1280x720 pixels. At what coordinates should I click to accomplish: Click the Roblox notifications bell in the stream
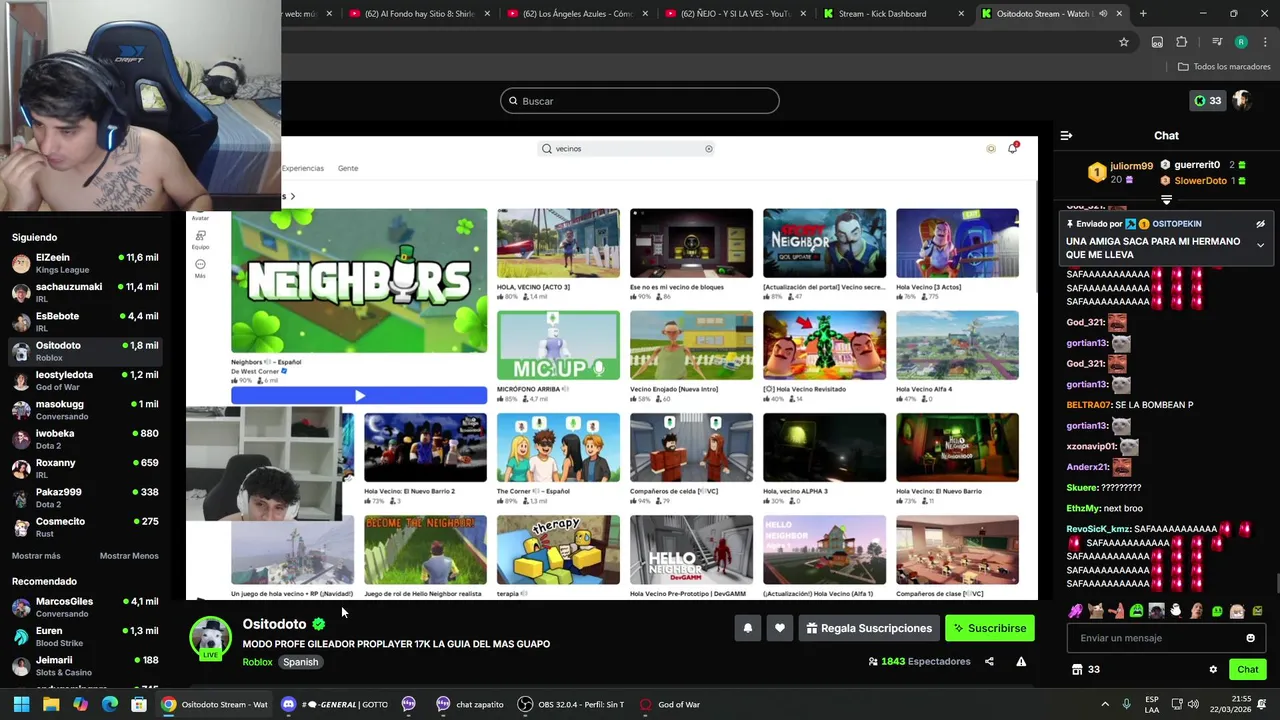1013,148
